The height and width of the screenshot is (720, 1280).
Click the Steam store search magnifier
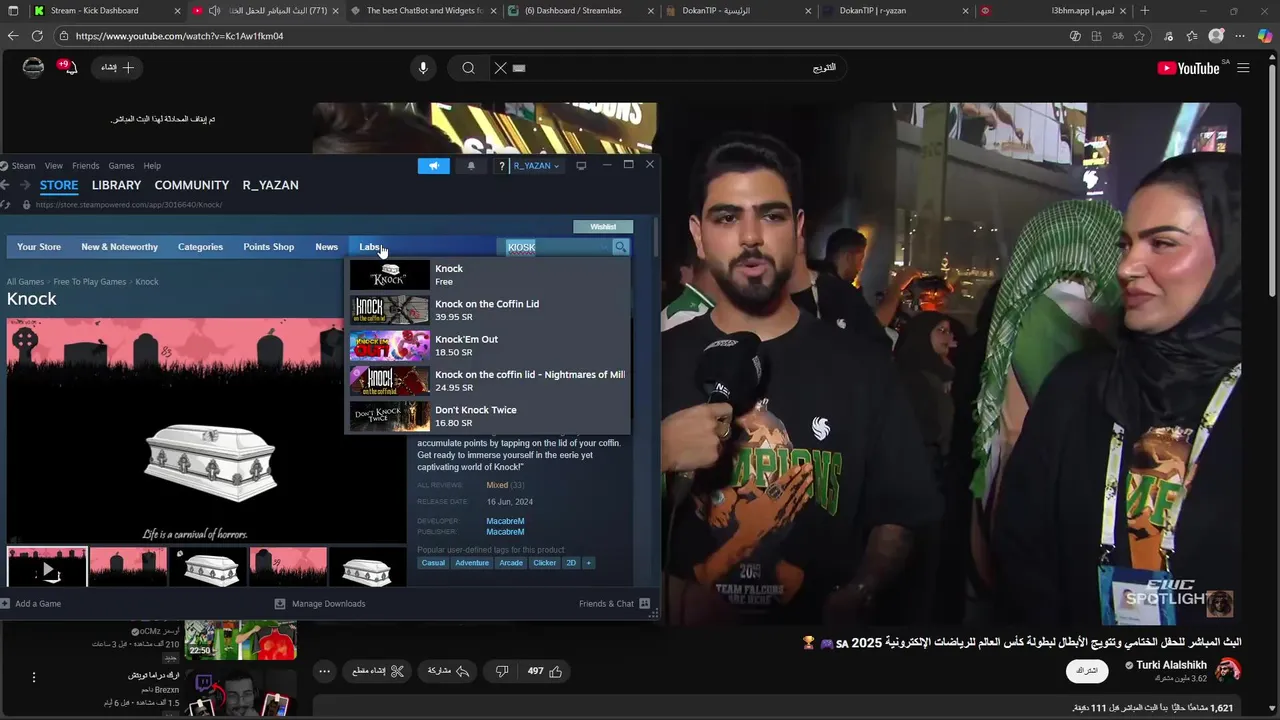click(x=621, y=247)
